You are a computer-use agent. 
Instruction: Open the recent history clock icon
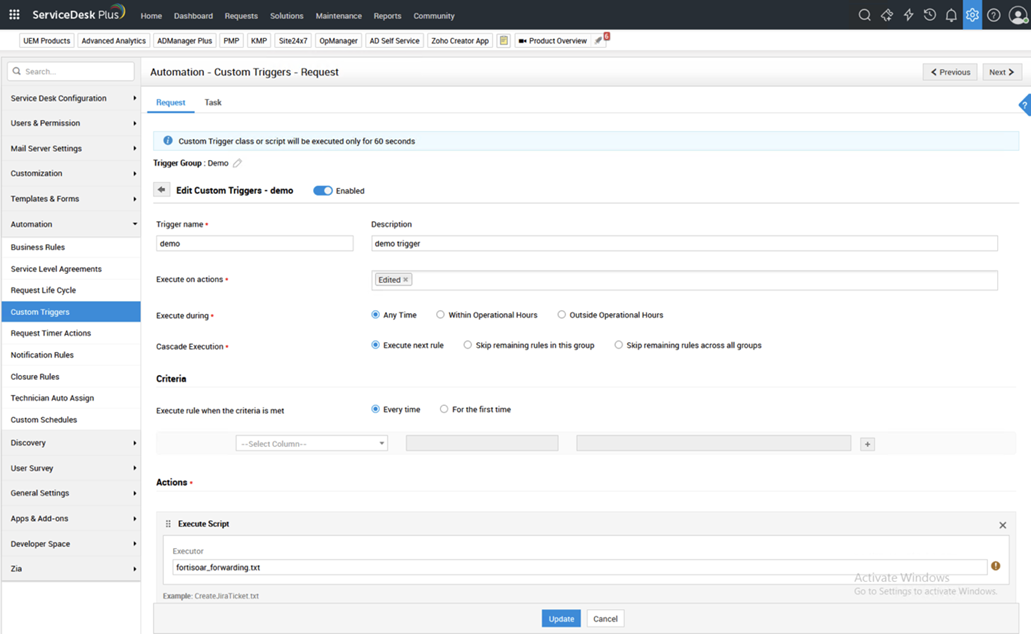[x=930, y=15]
